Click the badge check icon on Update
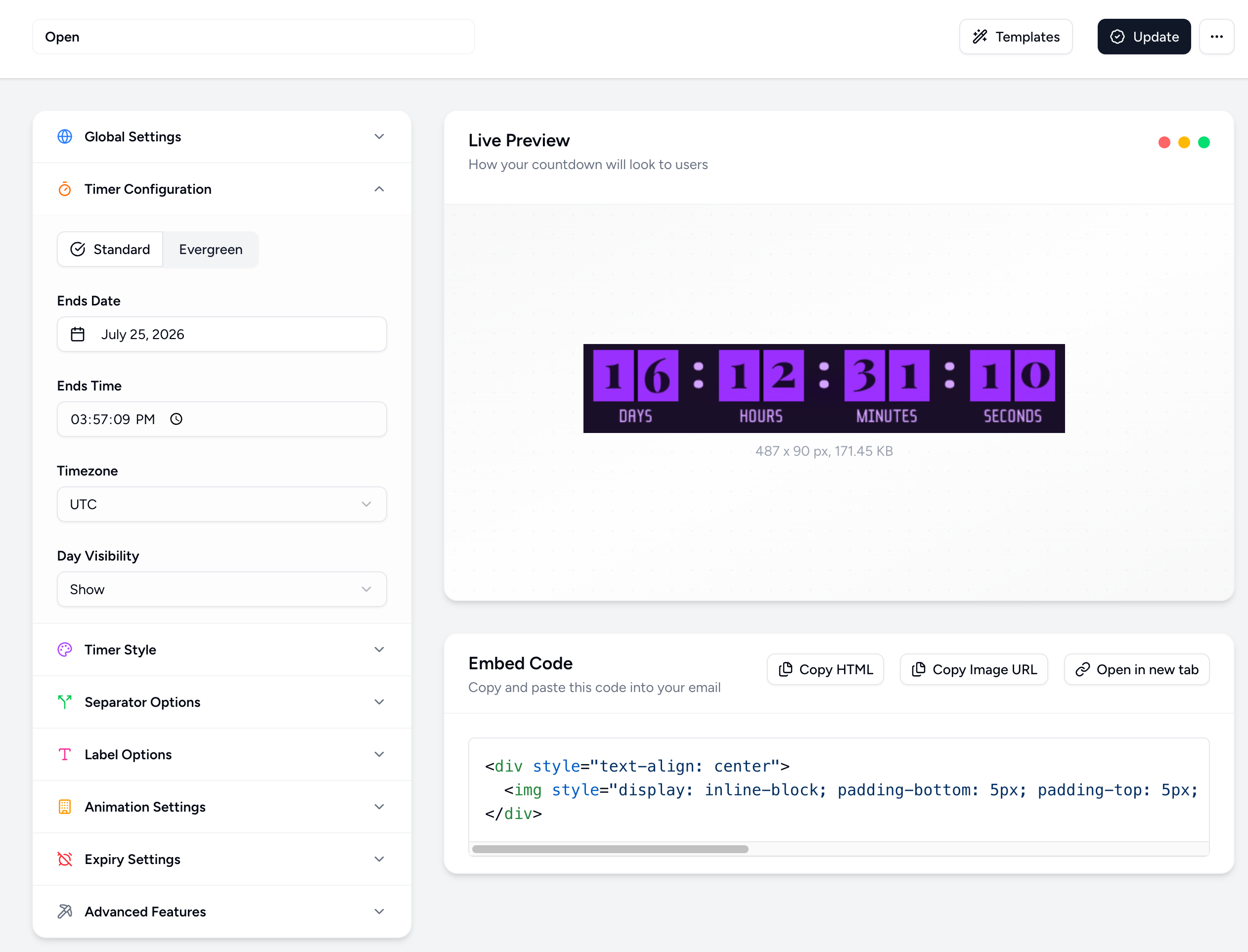 (x=1117, y=37)
